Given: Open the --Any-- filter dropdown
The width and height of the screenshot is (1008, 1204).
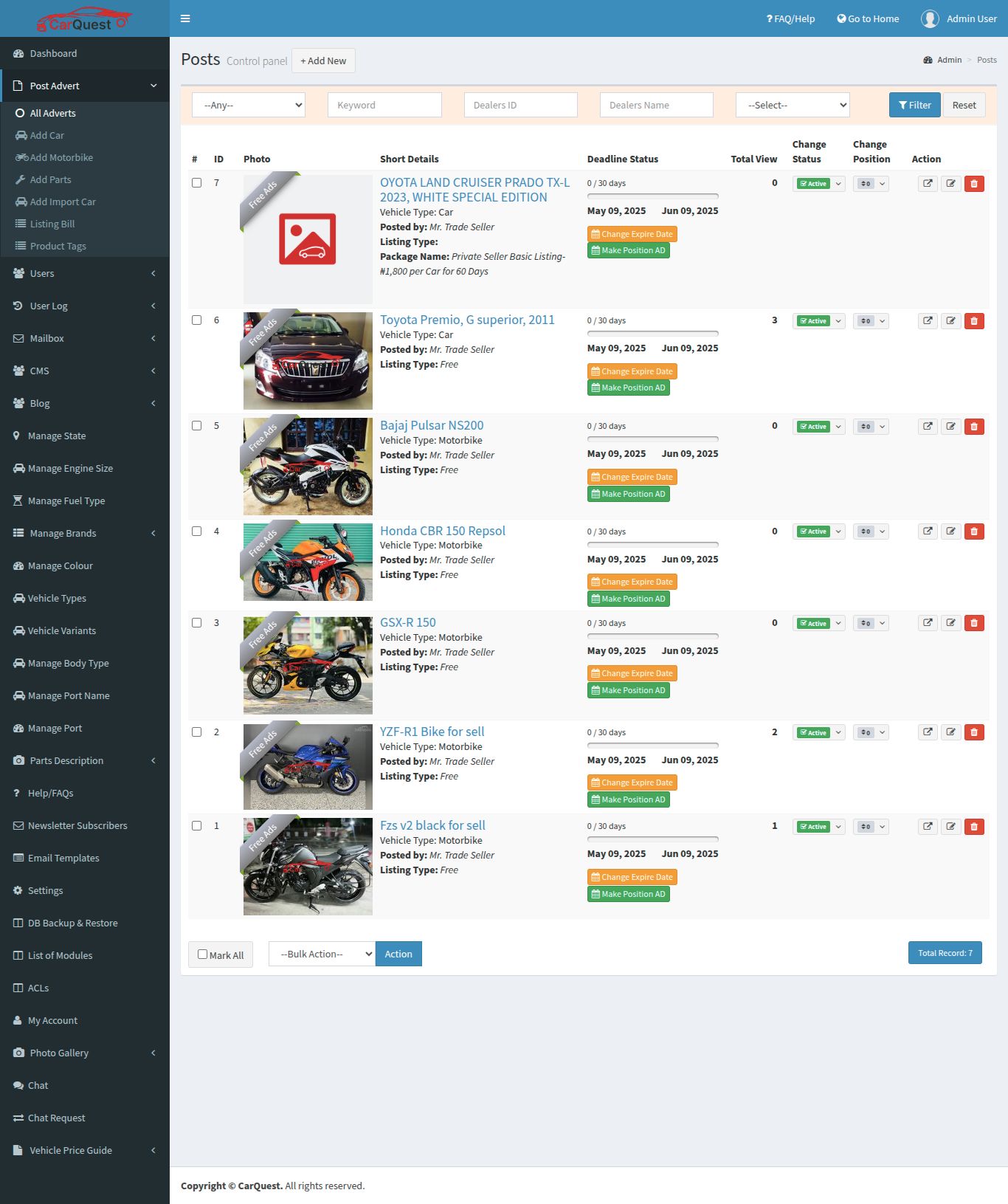Looking at the screenshot, I should (249, 105).
